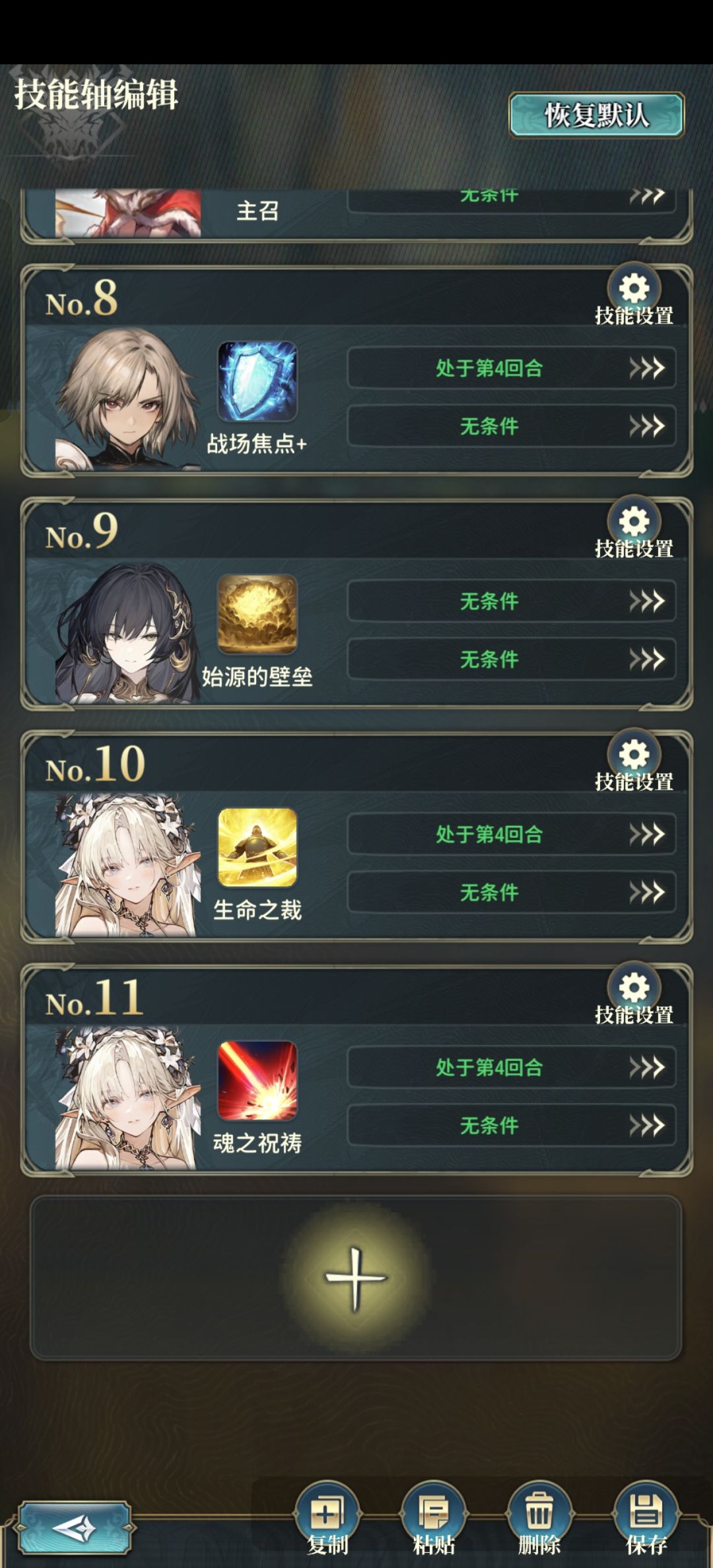
Task: Open skill settings gear for No.11
Action: tap(634, 987)
